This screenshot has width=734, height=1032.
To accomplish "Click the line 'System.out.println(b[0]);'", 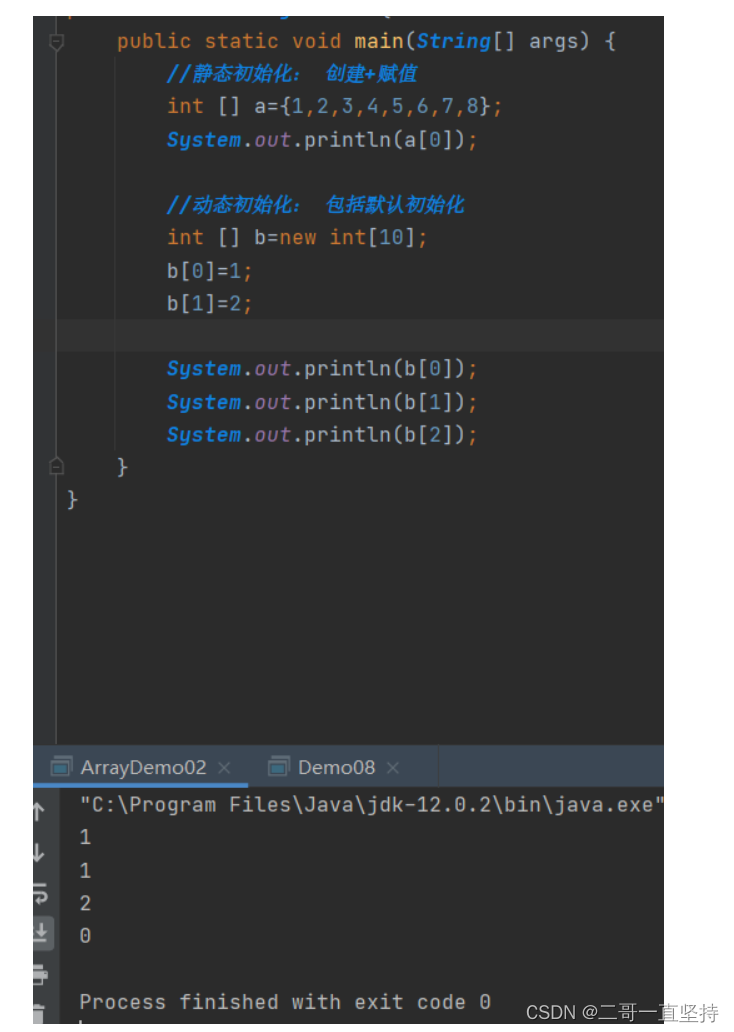I will tap(322, 369).
